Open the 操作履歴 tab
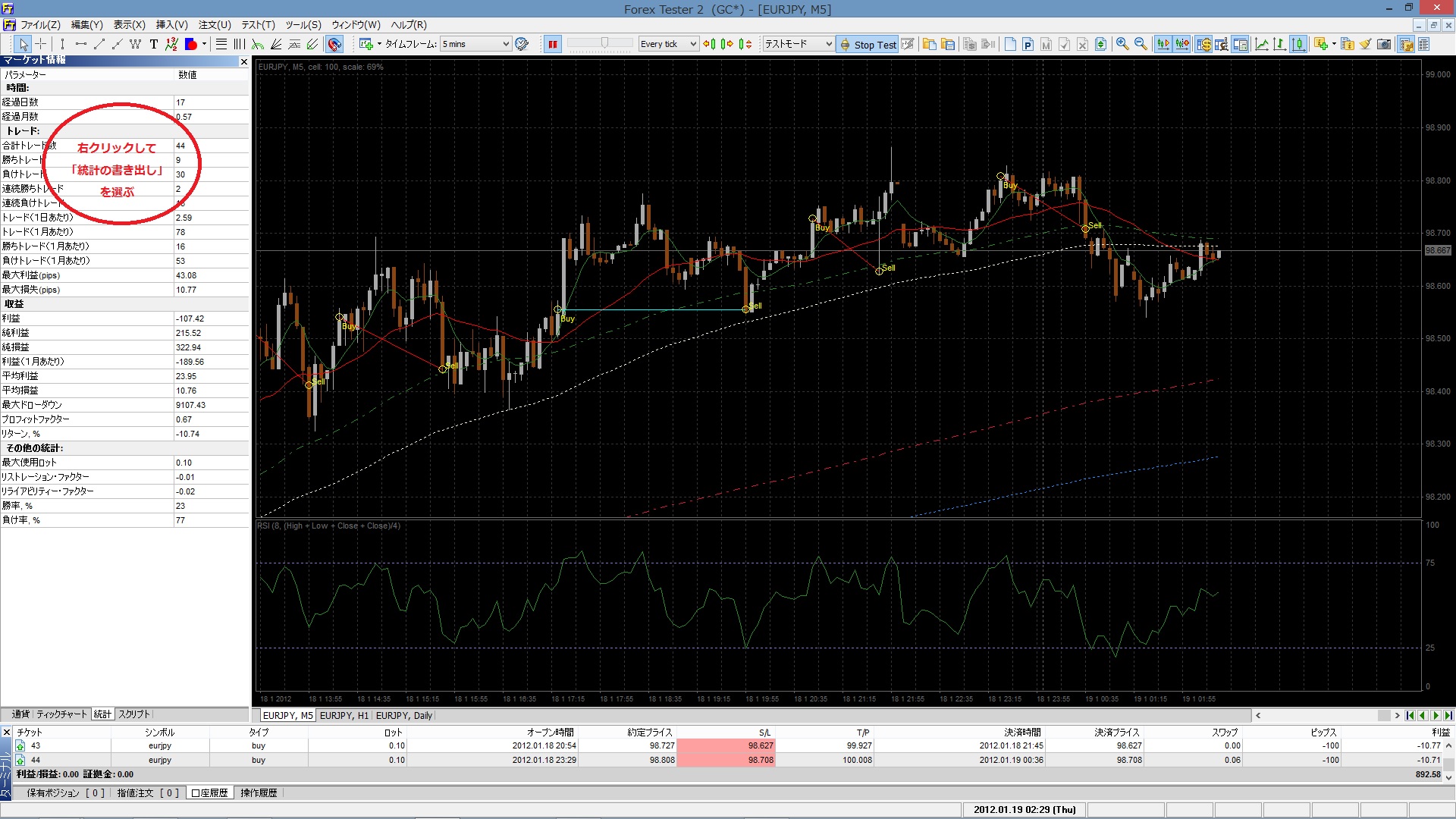The image size is (1456, 819). [259, 792]
